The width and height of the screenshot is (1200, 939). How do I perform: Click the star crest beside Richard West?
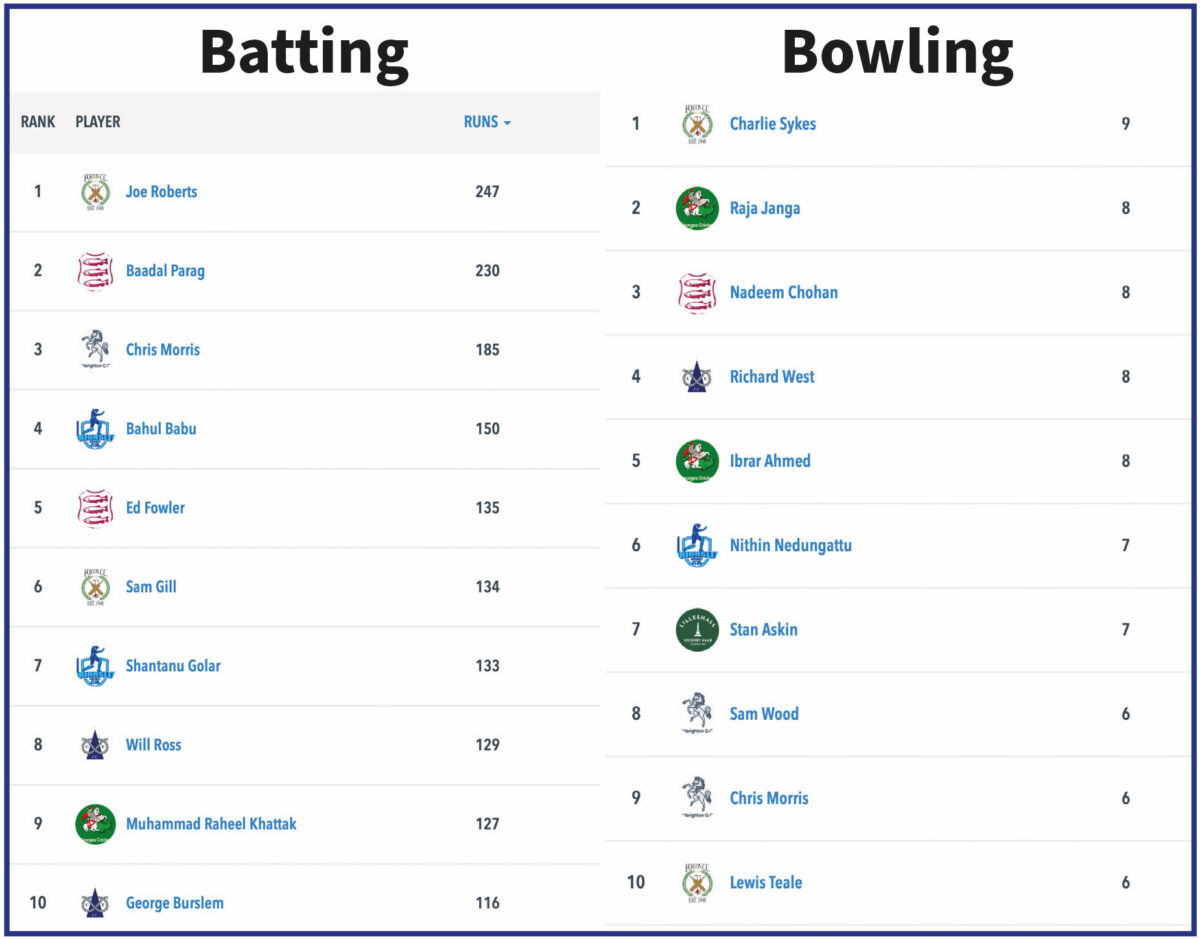click(x=697, y=377)
